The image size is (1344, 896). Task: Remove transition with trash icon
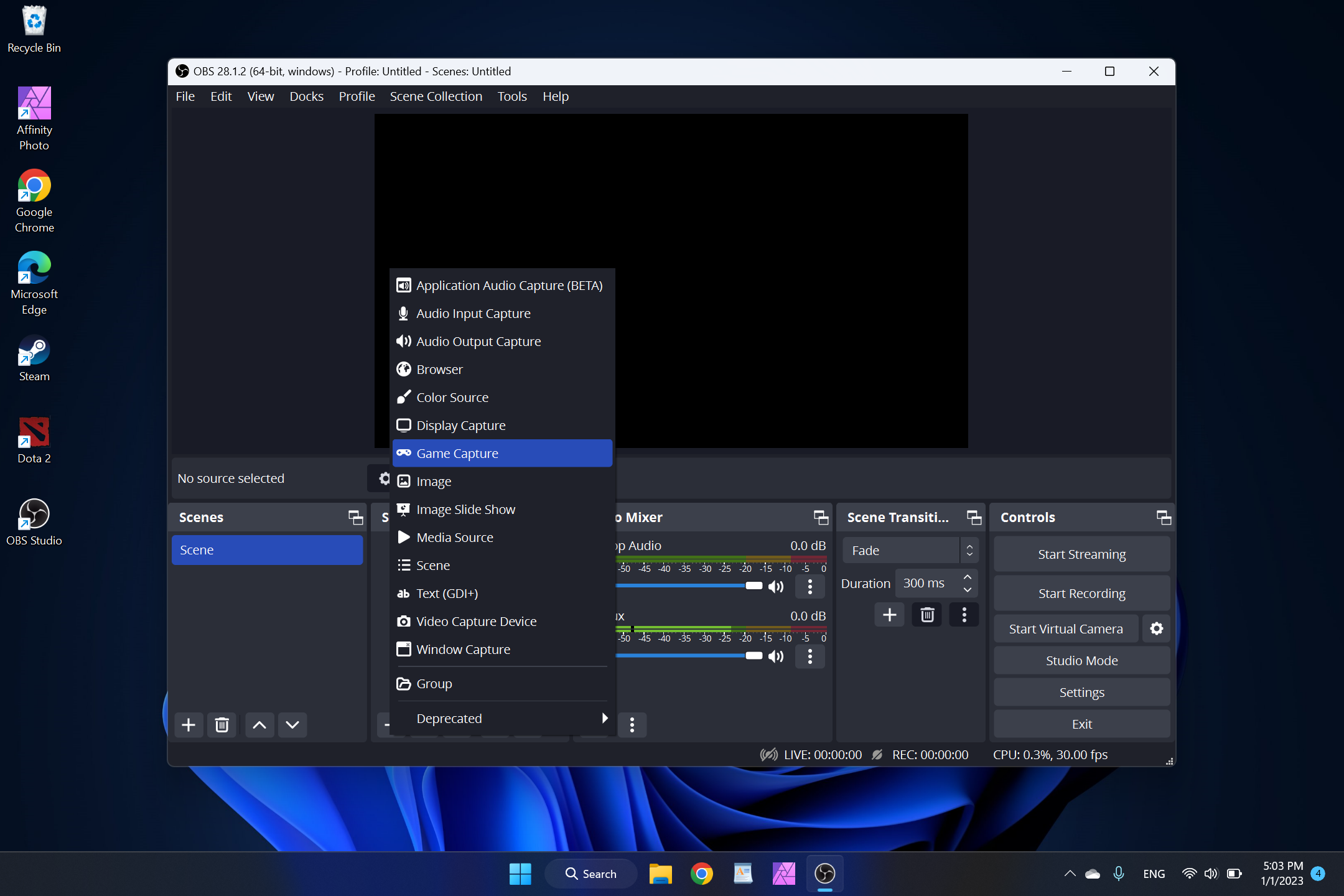click(x=927, y=615)
